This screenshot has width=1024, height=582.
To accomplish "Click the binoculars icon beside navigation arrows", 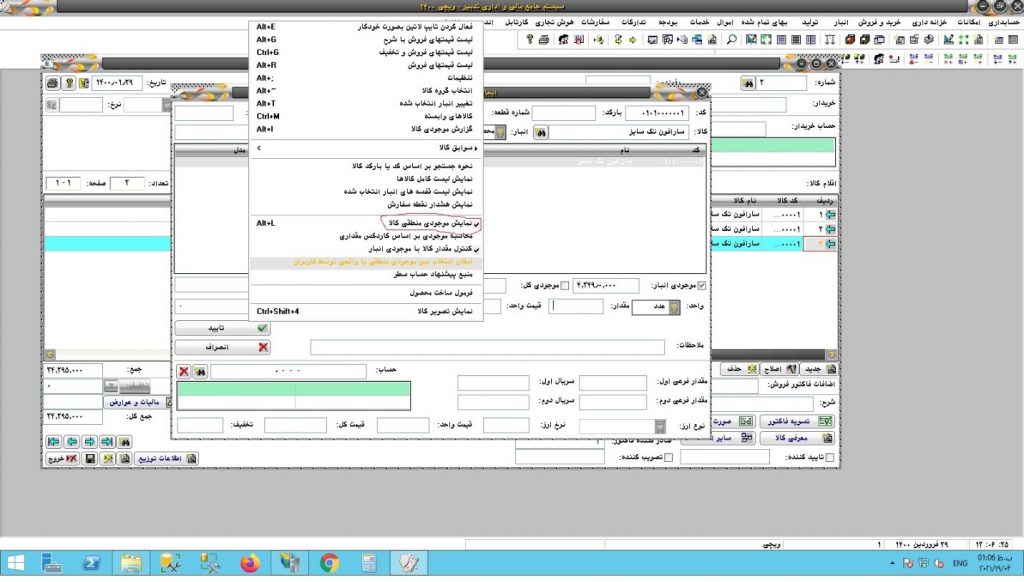I will (125, 442).
